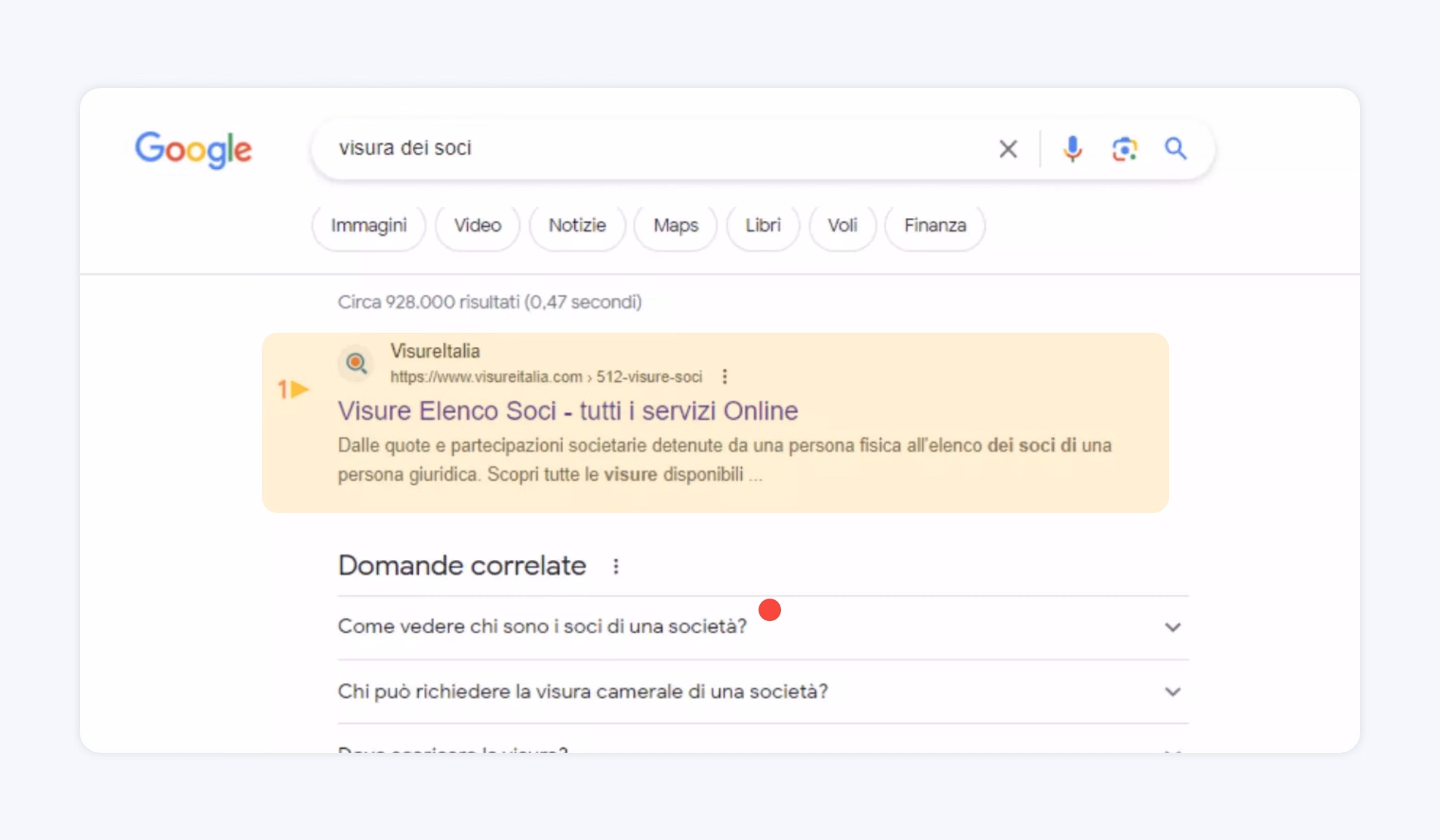Screen dimensions: 1440x840
Task: Clear the search query with X
Action: (x=1008, y=149)
